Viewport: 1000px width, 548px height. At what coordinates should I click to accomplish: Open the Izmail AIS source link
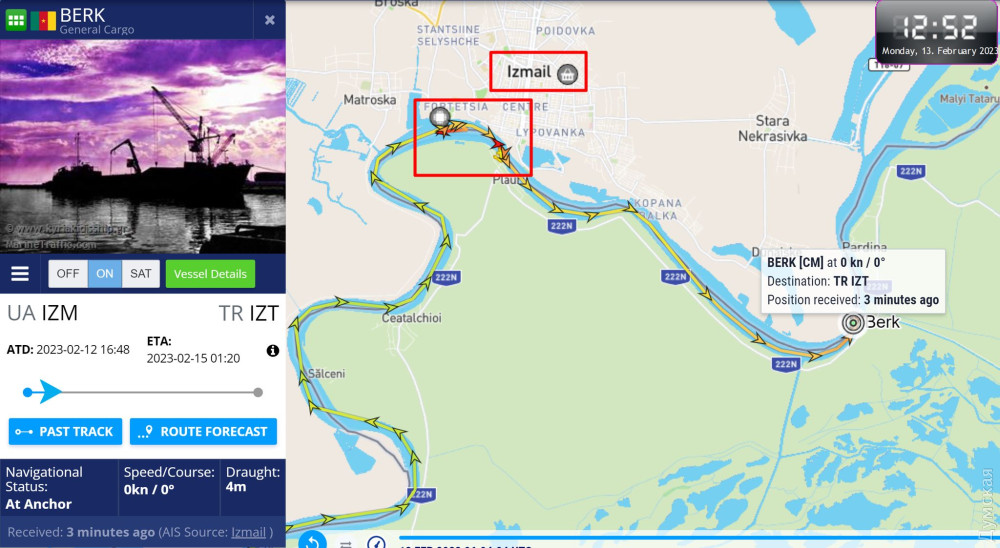coord(248,532)
